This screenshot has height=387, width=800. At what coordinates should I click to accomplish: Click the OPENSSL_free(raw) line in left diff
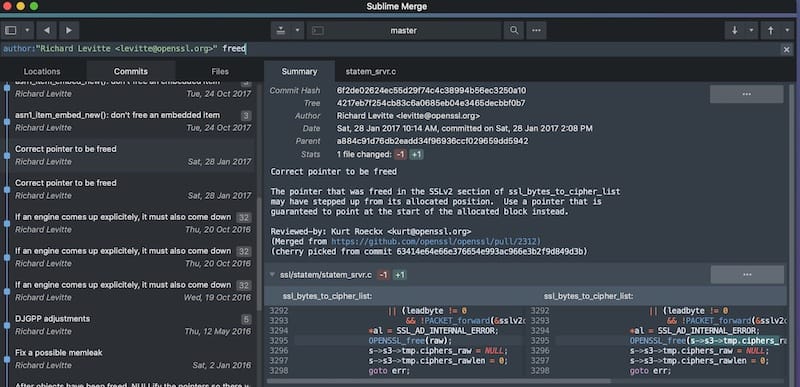410,341
